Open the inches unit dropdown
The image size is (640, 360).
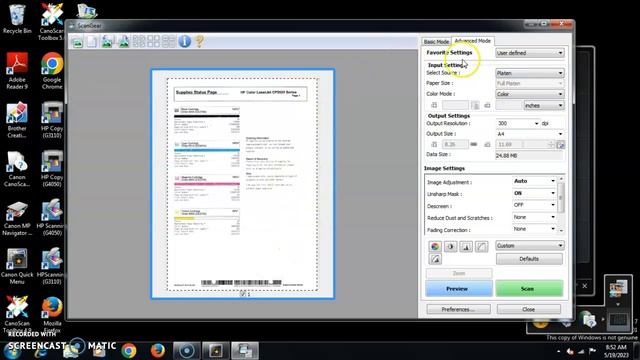(544, 105)
